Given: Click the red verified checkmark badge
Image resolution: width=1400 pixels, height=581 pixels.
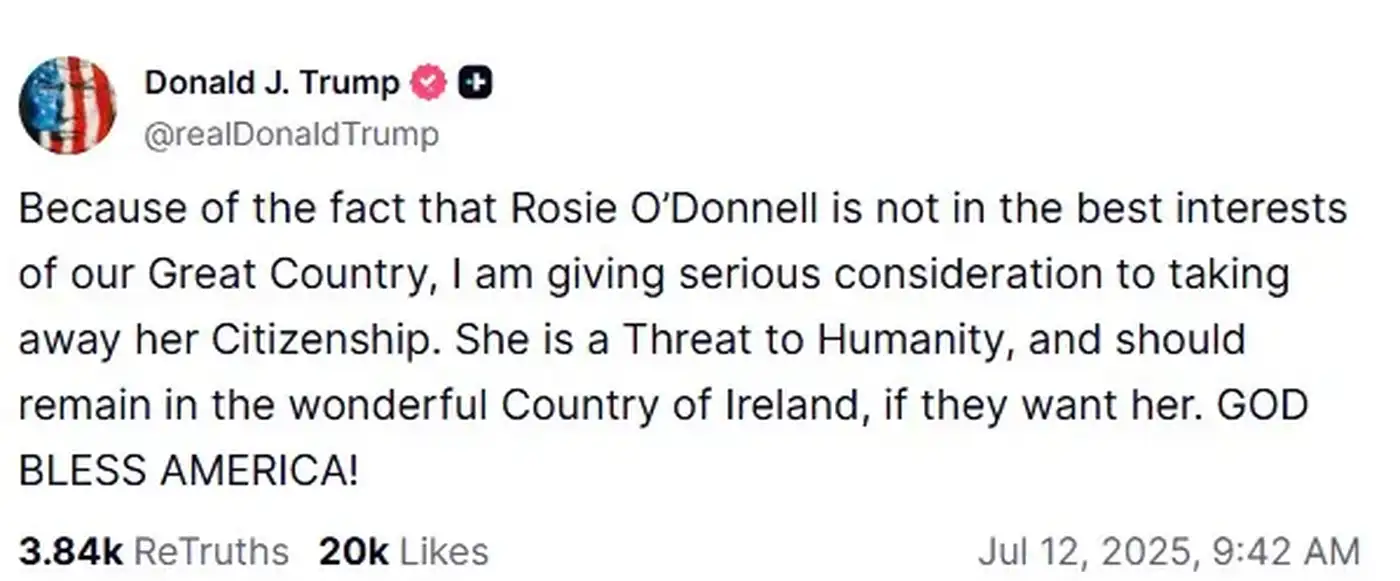Looking at the screenshot, I should pyautogui.click(x=430, y=84).
